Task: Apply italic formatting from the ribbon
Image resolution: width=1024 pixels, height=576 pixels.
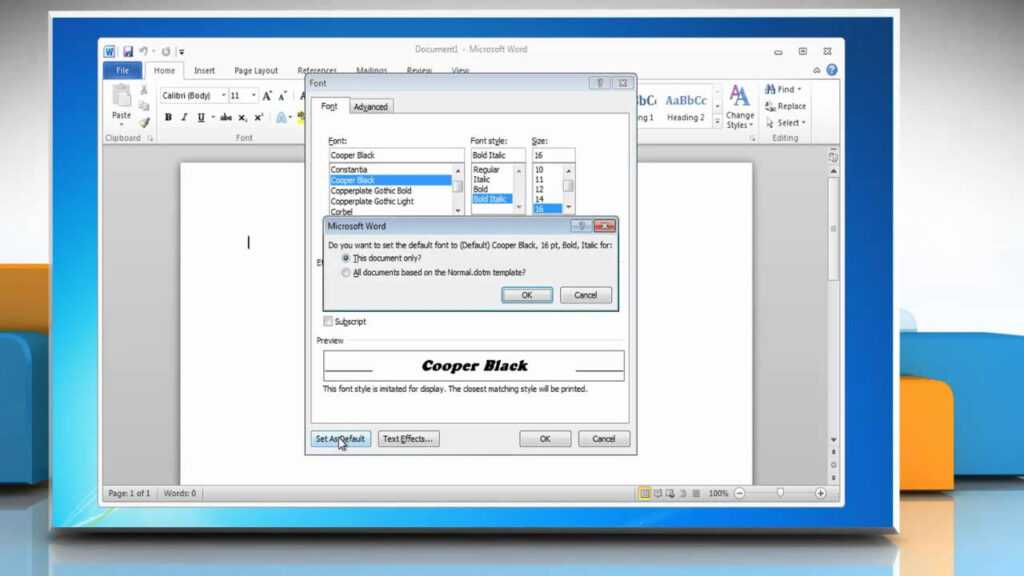Action: 184,117
